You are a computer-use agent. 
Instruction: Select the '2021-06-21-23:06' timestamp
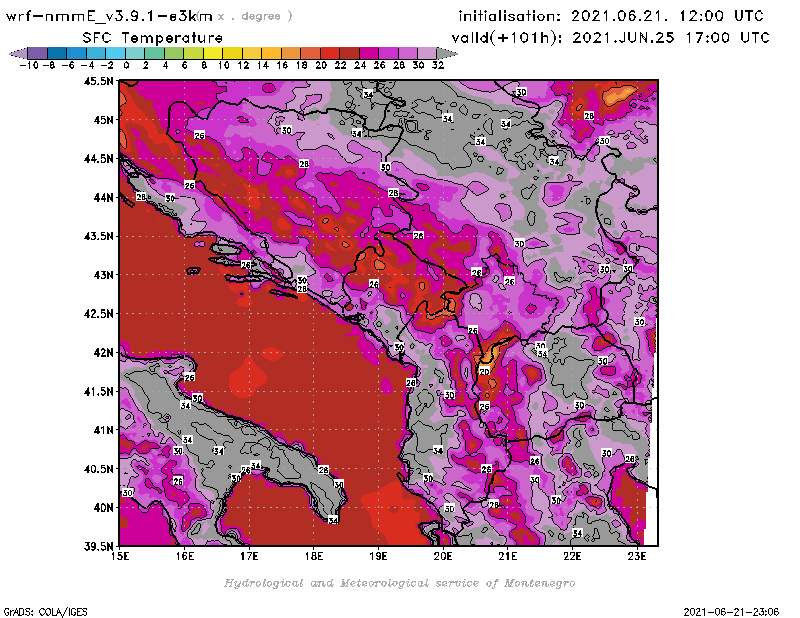coord(731,612)
